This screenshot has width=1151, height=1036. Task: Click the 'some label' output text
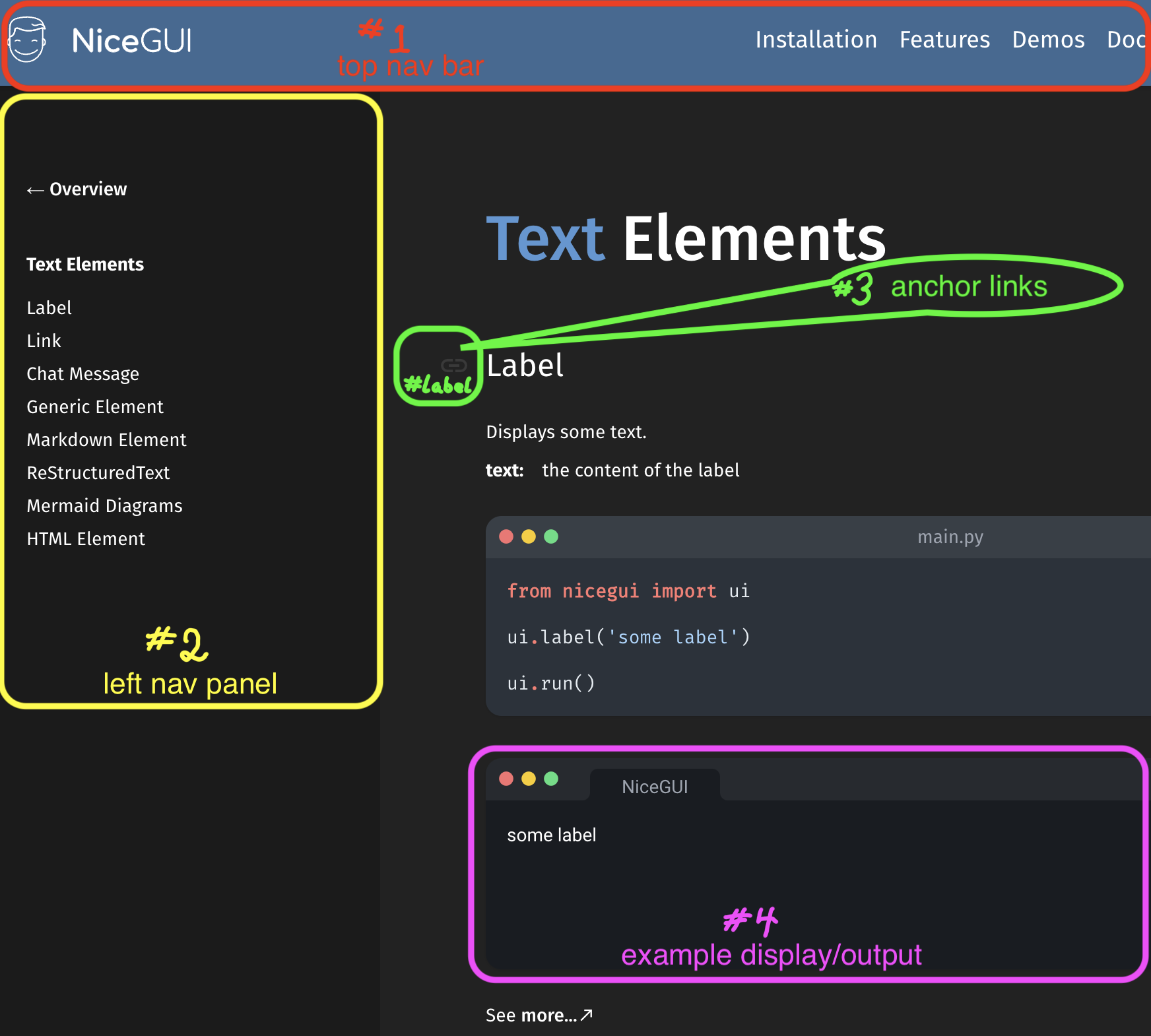click(552, 835)
